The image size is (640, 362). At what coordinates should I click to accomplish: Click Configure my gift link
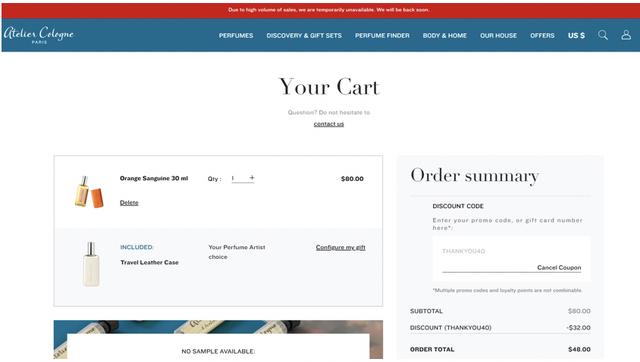[x=340, y=247]
